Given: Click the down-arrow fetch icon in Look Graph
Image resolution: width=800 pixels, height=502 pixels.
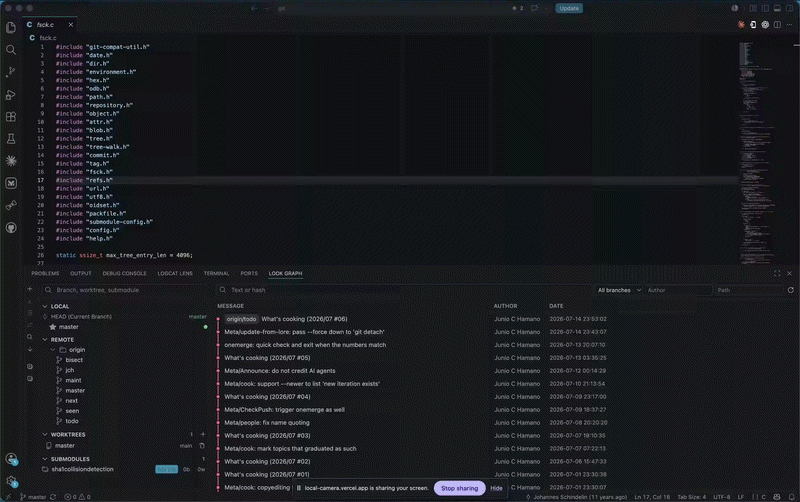Looking at the screenshot, I should pos(30,349).
